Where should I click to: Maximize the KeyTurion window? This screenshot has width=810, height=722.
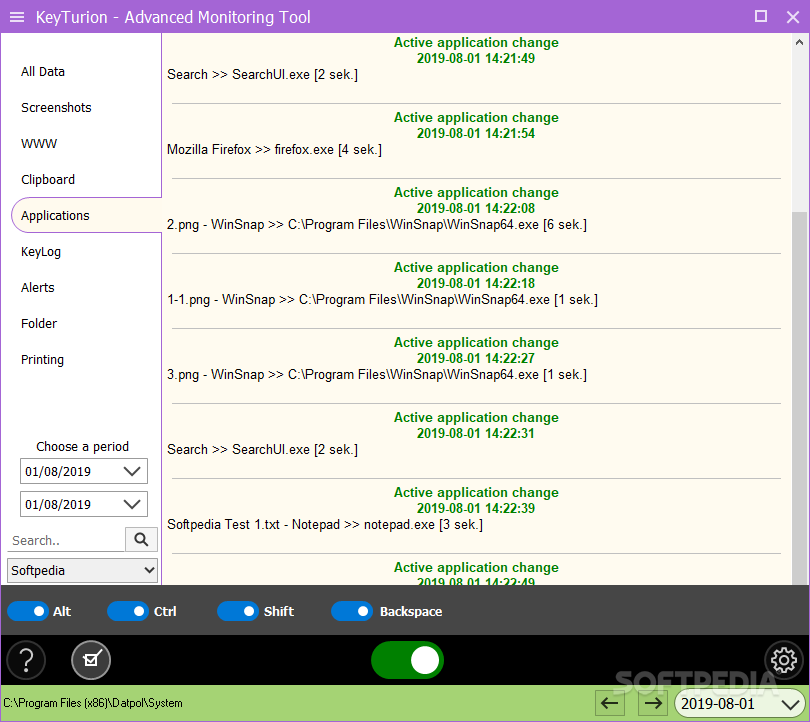click(x=761, y=17)
